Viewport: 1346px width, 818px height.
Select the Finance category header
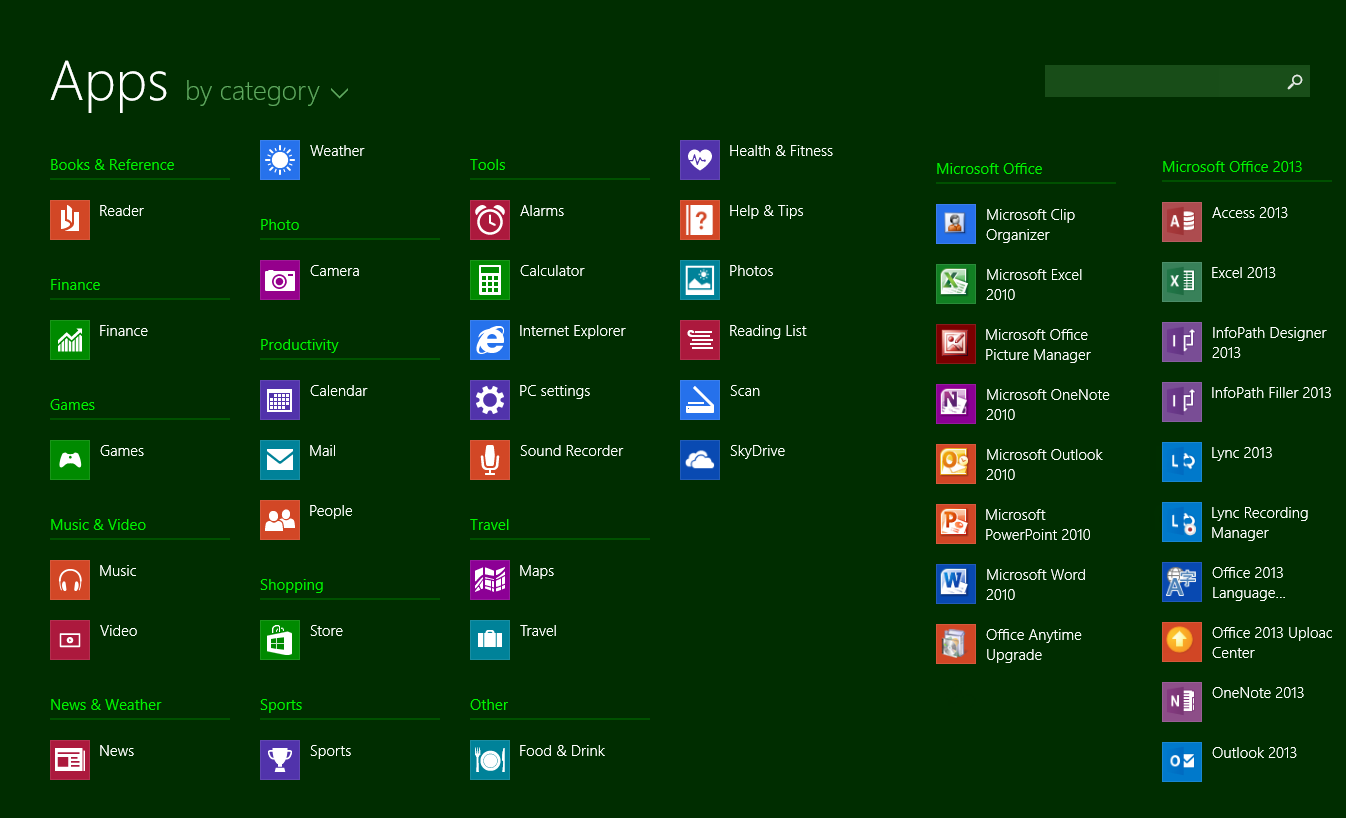(x=75, y=285)
